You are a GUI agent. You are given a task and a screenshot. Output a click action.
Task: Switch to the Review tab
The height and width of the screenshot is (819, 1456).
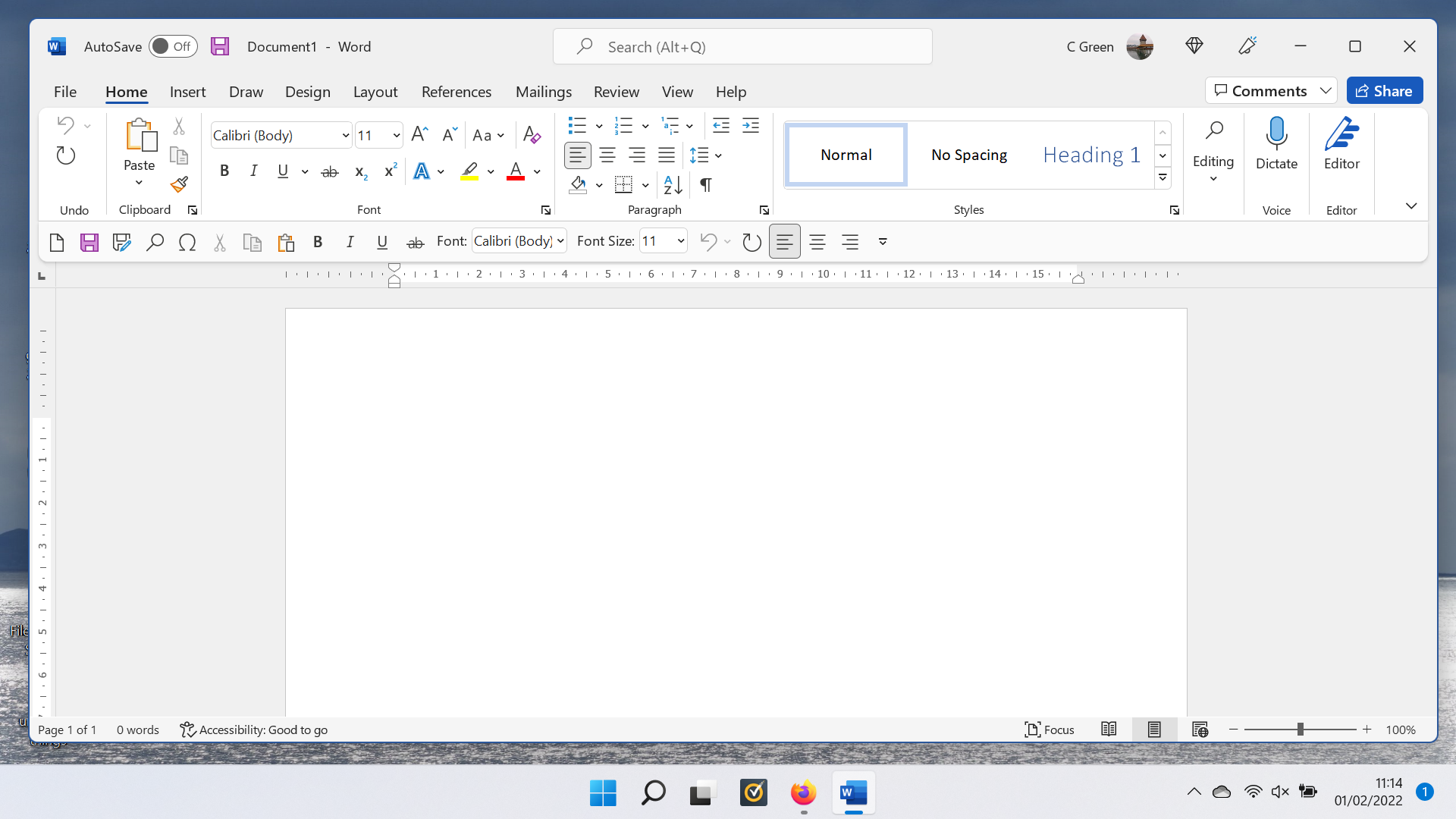(617, 92)
